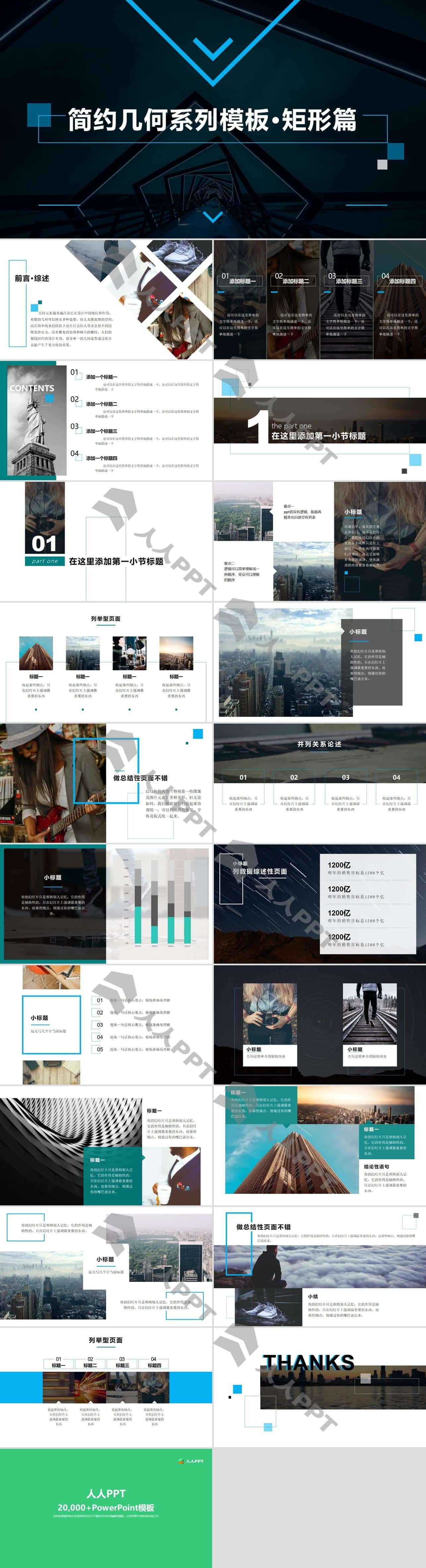Click the 列数据综述性页面 heading

[260, 871]
